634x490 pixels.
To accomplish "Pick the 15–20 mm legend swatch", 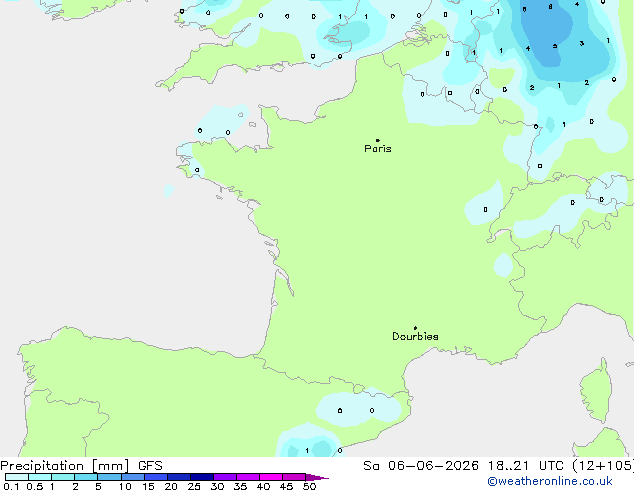I will [156, 477].
